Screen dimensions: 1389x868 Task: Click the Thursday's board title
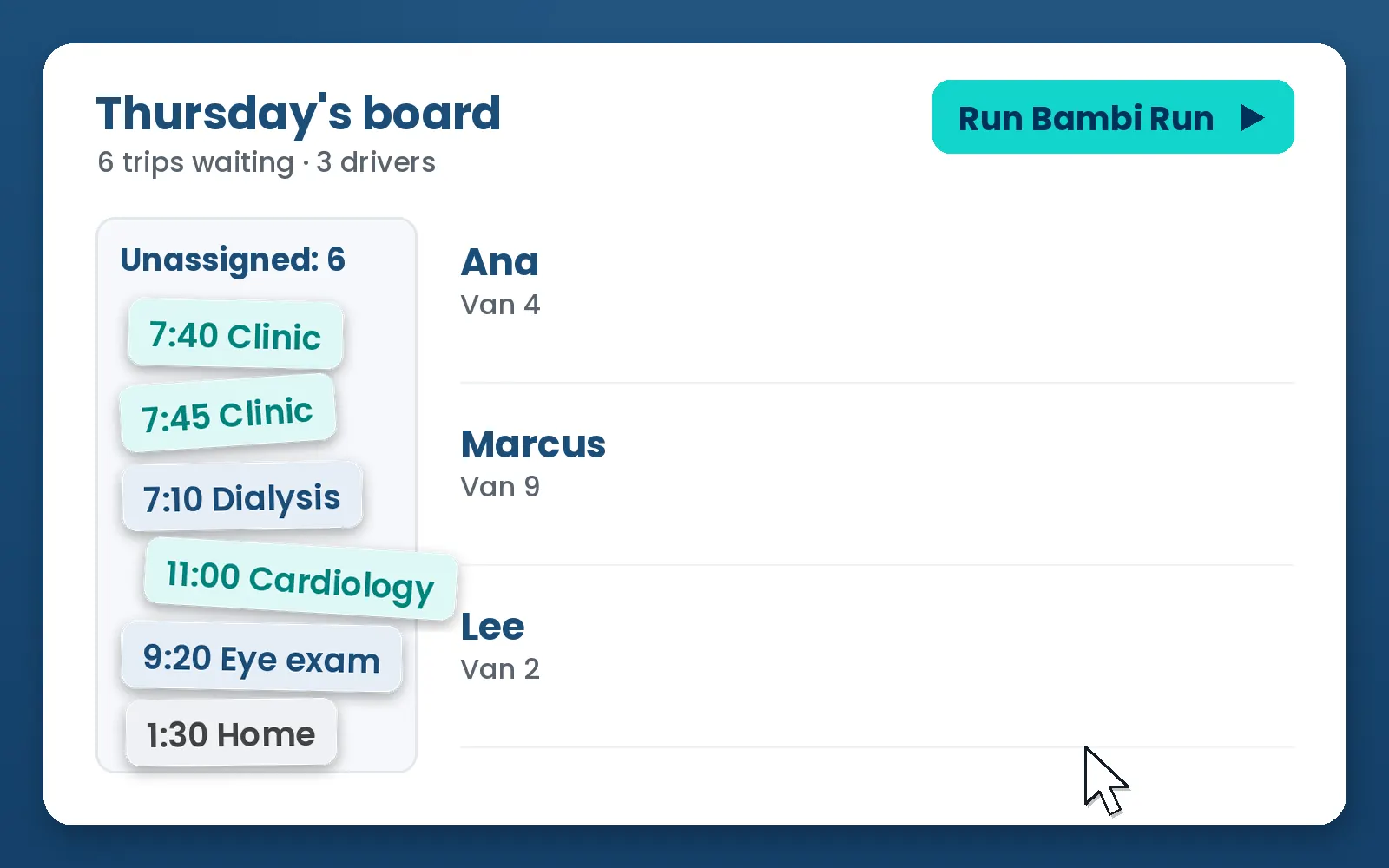[x=299, y=113]
